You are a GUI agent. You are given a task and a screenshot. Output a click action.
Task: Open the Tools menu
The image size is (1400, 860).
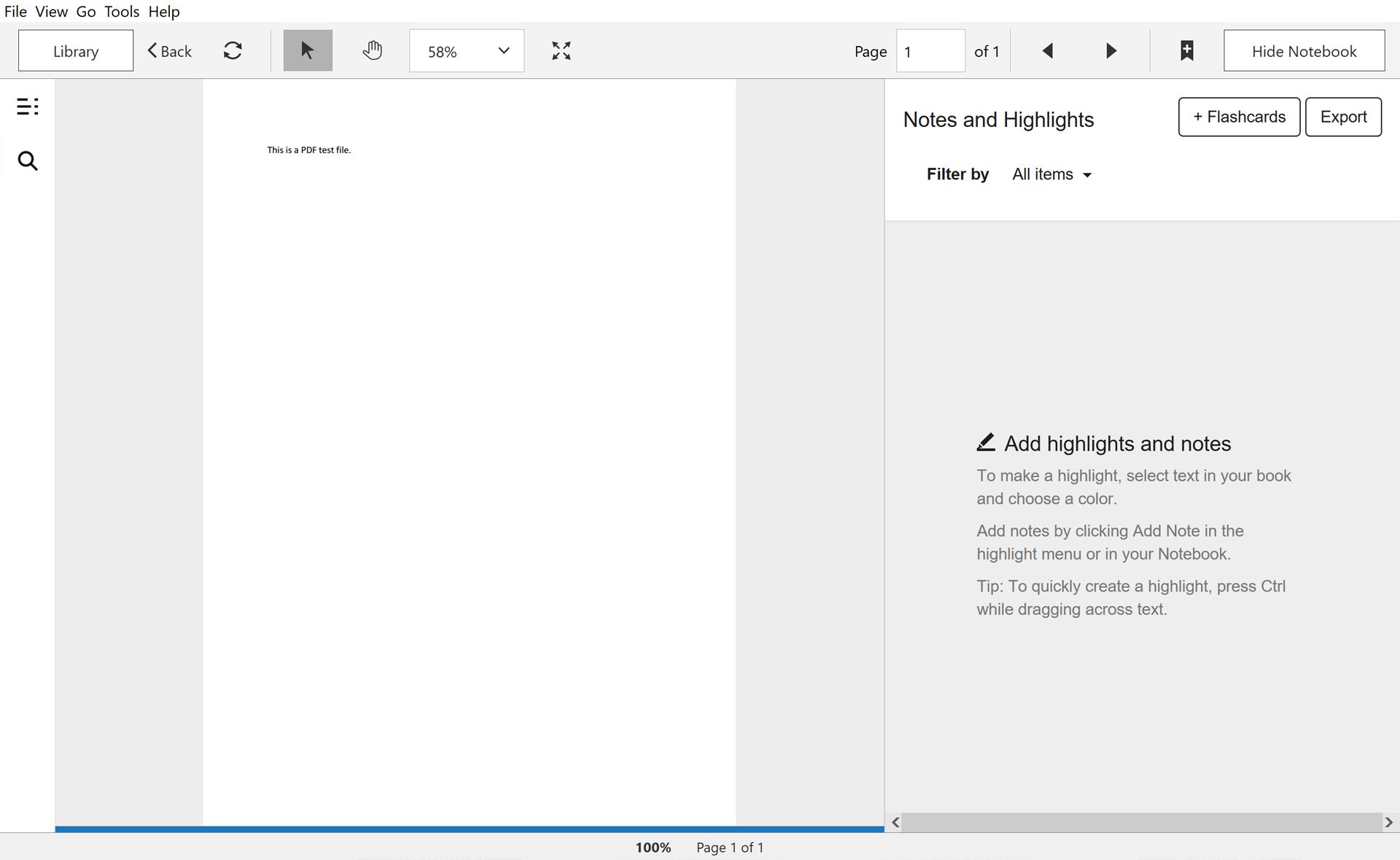coord(122,12)
